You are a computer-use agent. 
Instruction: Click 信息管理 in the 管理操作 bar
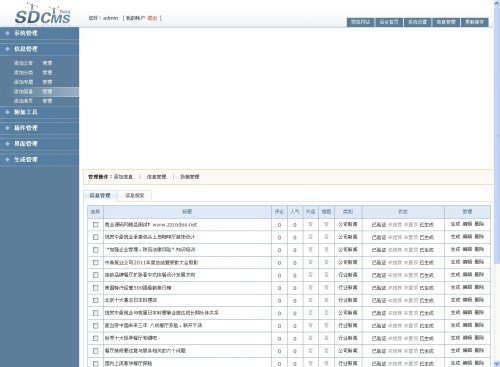tap(156, 177)
